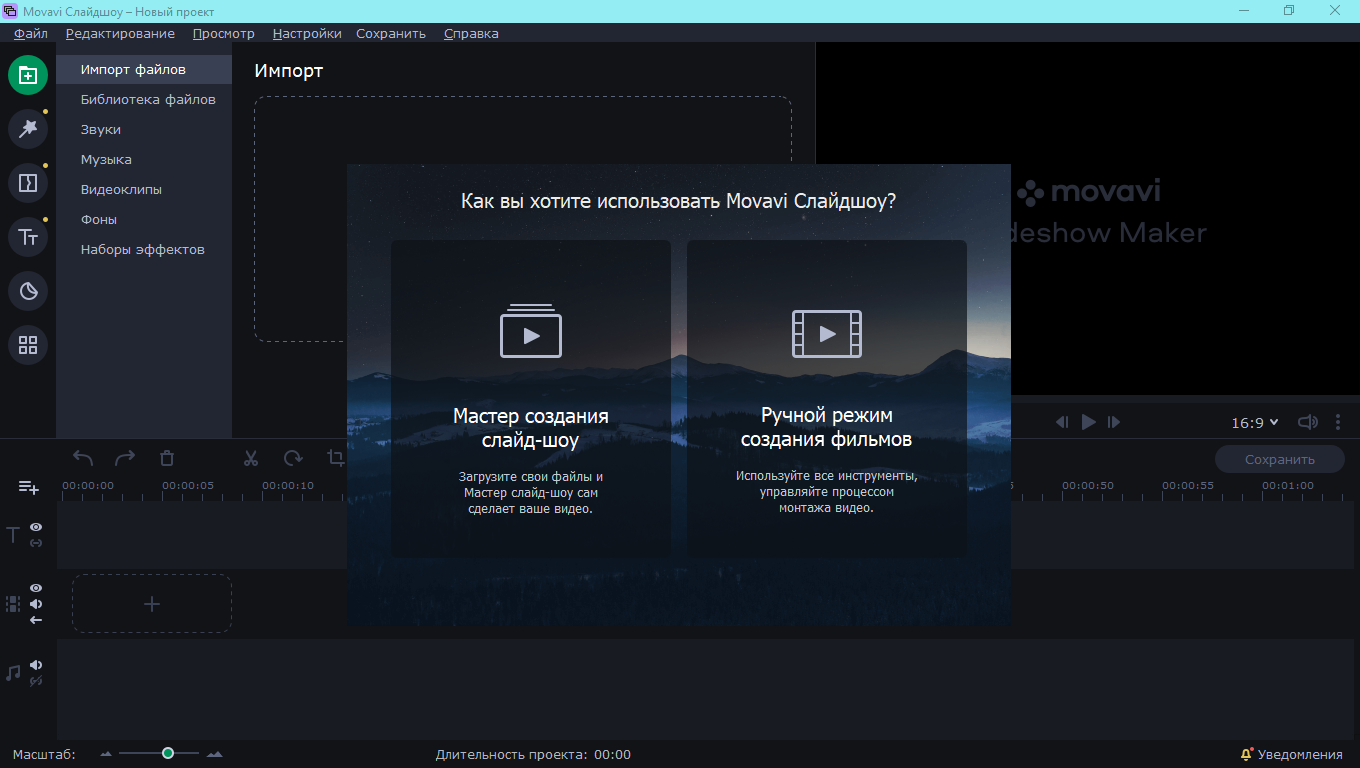Open the preview options three-dot menu
Viewport: 1360px width, 768px height.
pyautogui.click(x=1338, y=422)
